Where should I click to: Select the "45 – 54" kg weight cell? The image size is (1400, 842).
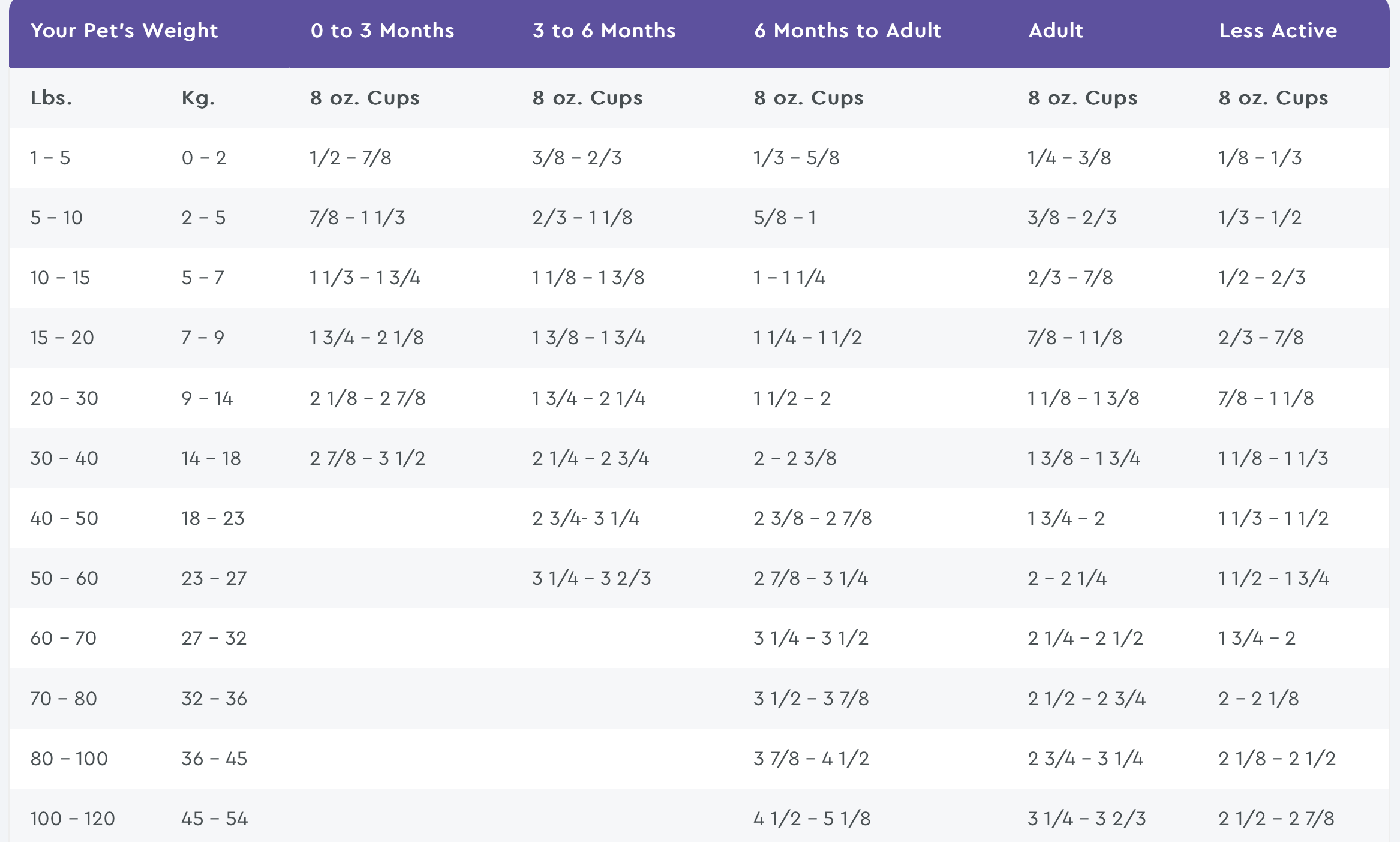pos(214,819)
